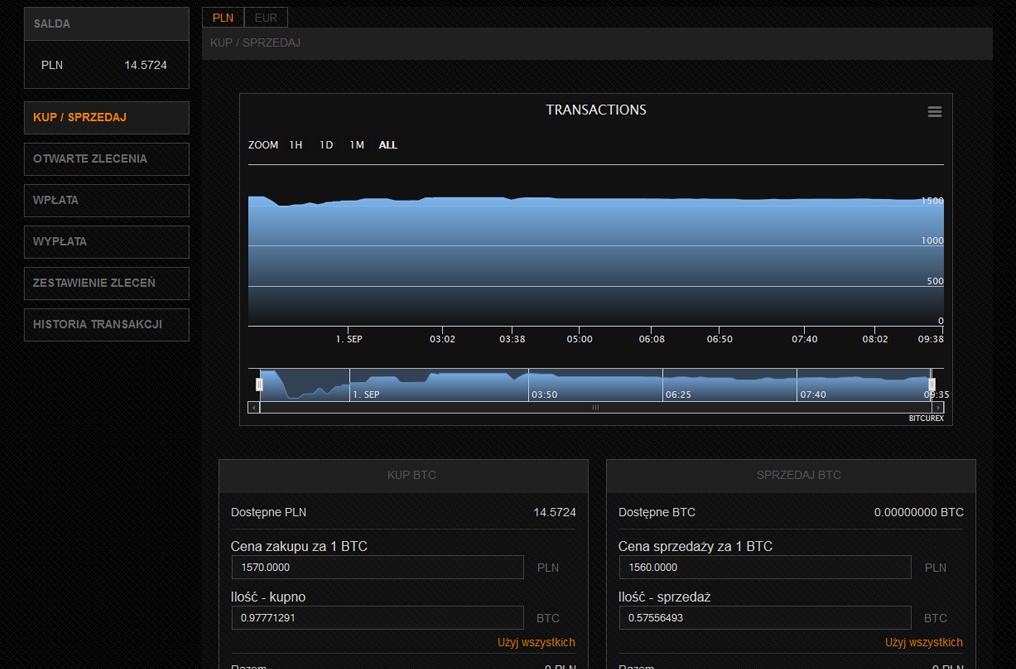
Task: Switch to the EUR currency tab
Action: coord(265,17)
